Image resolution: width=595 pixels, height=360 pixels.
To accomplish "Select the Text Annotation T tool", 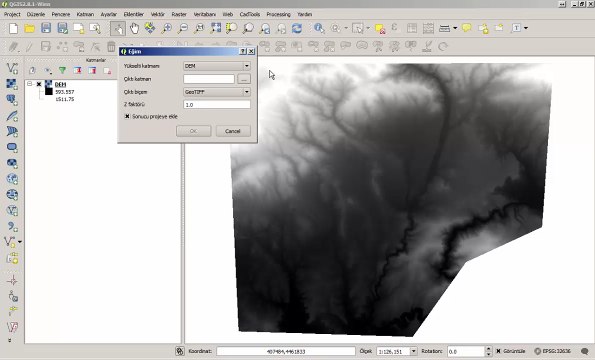I will coord(516,28).
